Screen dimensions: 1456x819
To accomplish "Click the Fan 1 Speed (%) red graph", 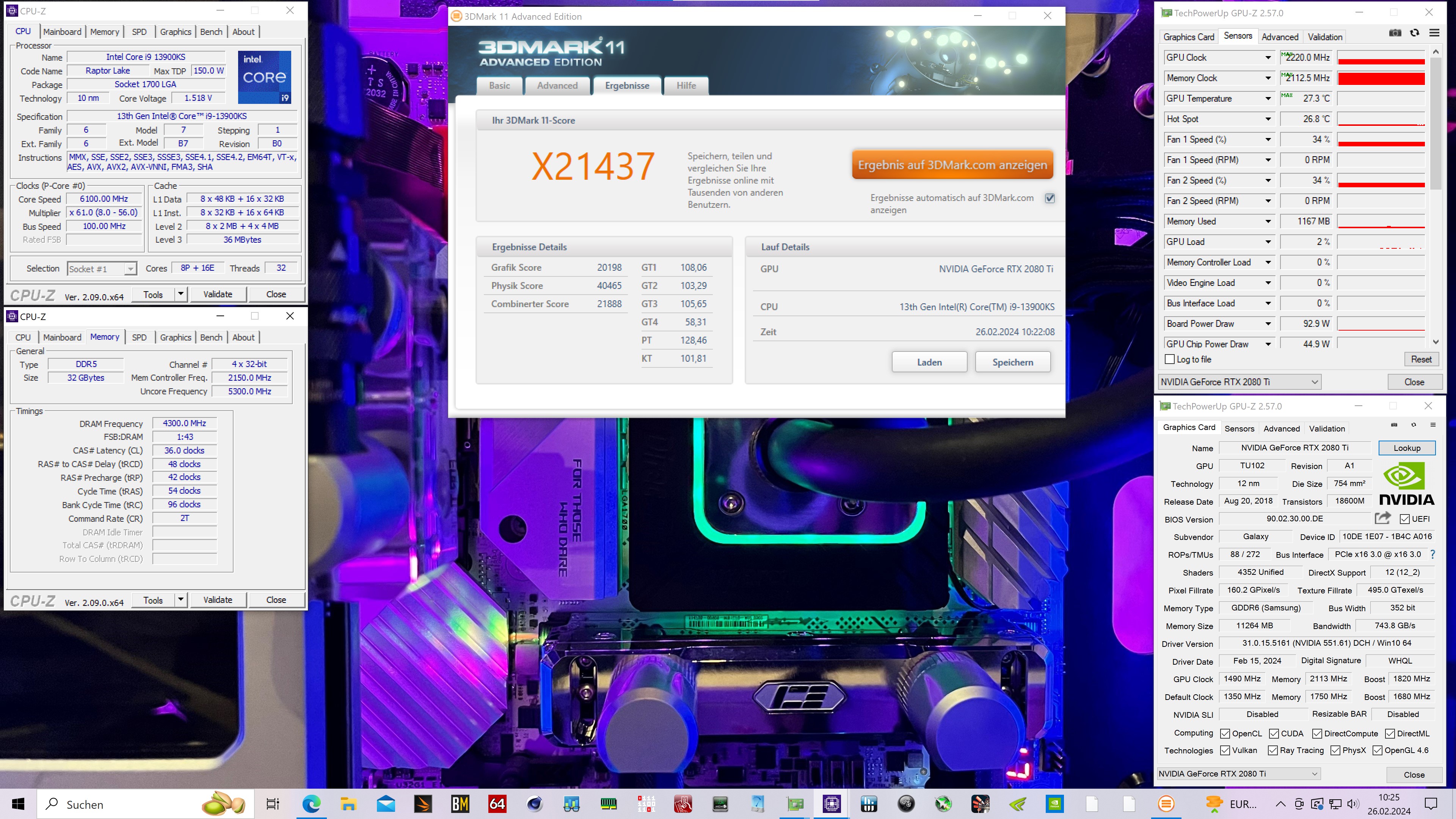I will tap(1381, 140).
